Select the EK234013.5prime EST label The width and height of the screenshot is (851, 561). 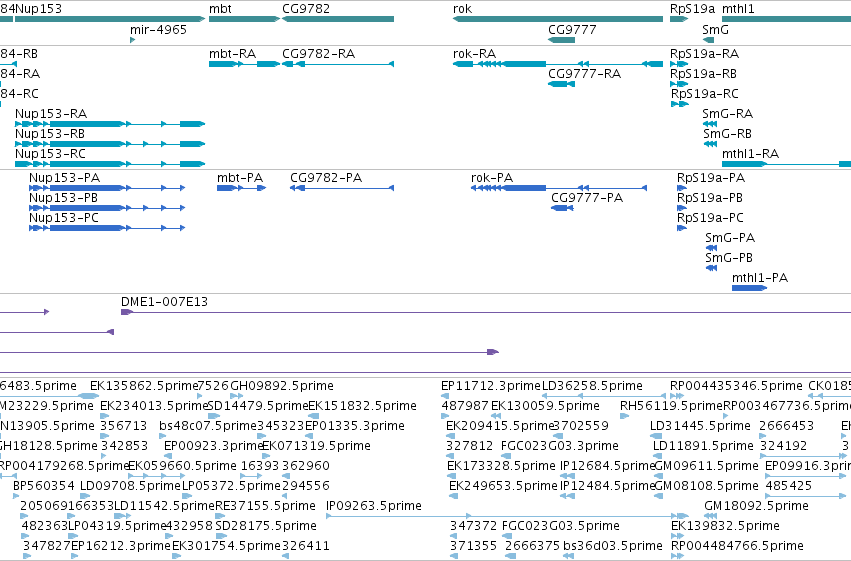point(155,406)
